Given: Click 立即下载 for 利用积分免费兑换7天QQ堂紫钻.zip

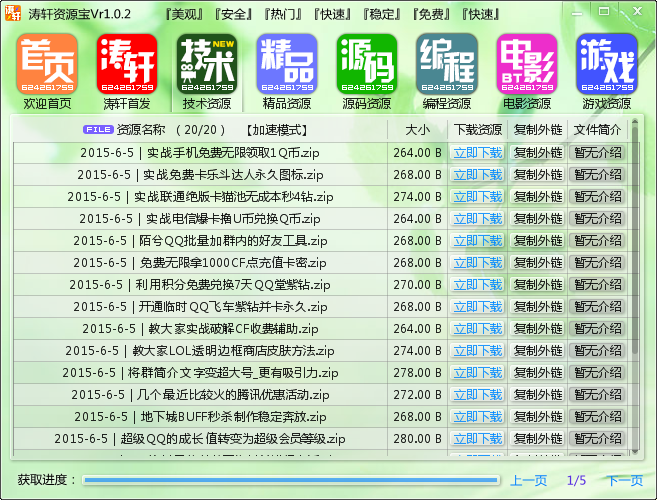Looking at the screenshot, I should pyautogui.click(x=478, y=285).
